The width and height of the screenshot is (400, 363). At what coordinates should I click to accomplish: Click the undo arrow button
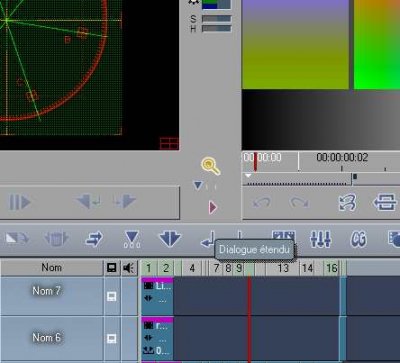261,202
